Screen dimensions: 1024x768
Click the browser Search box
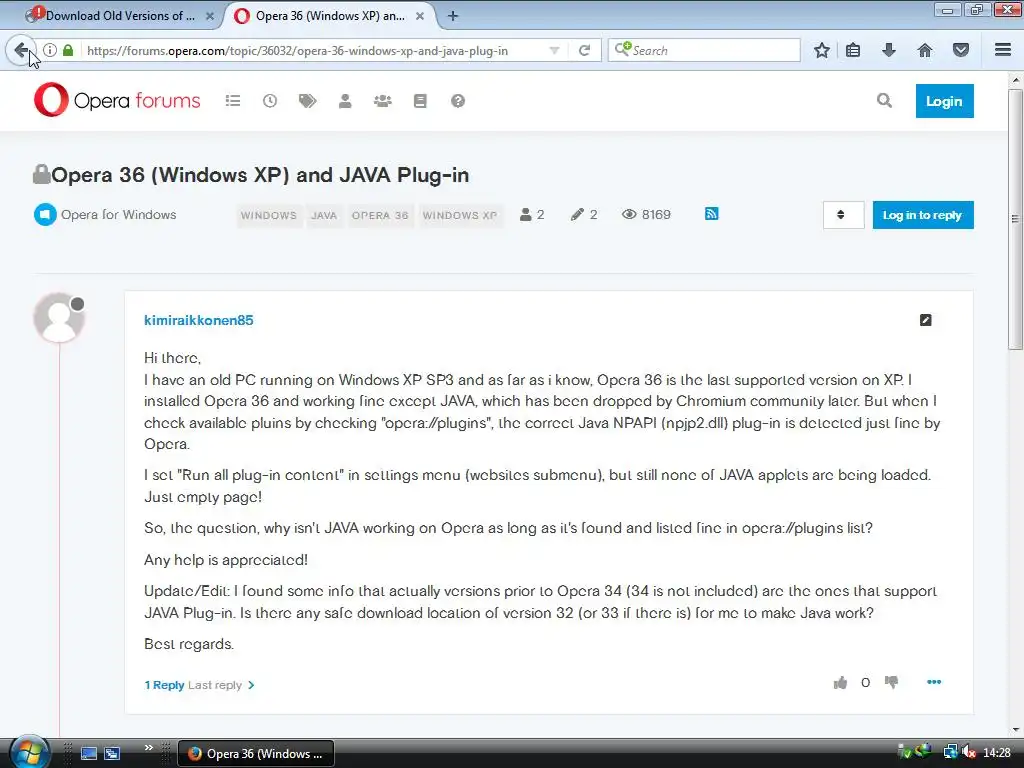click(704, 50)
